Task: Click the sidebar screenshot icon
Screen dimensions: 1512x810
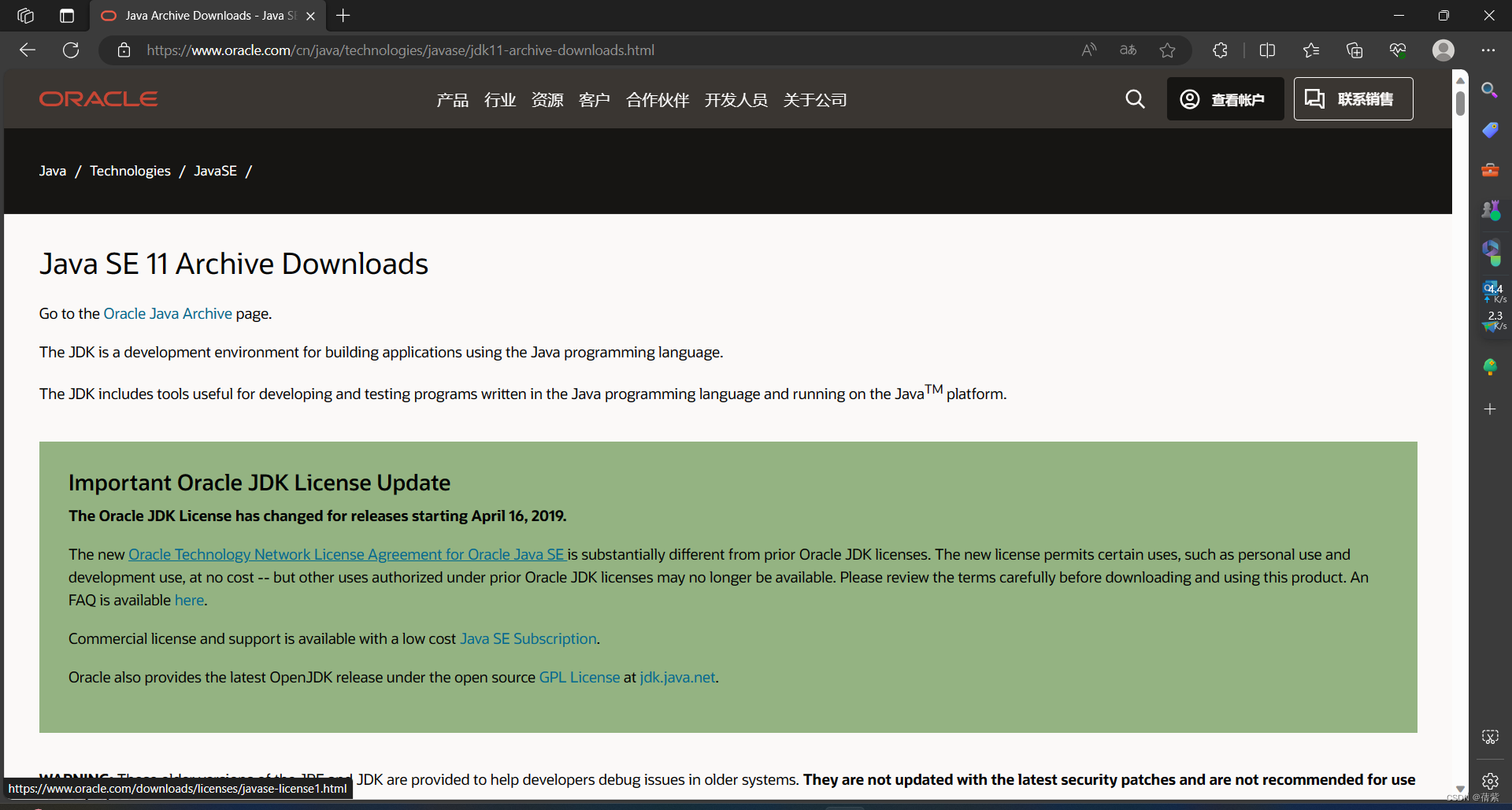Action: (1490, 737)
